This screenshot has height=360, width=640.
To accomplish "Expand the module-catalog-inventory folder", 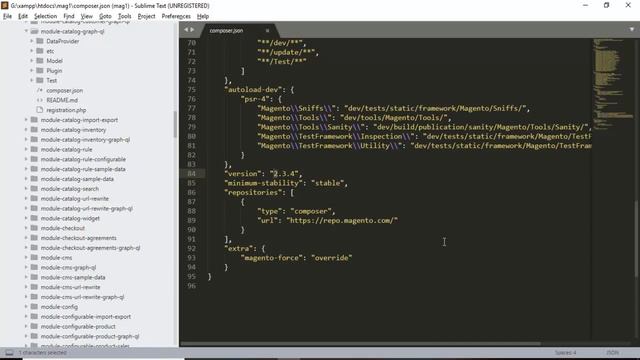I will (26, 130).
